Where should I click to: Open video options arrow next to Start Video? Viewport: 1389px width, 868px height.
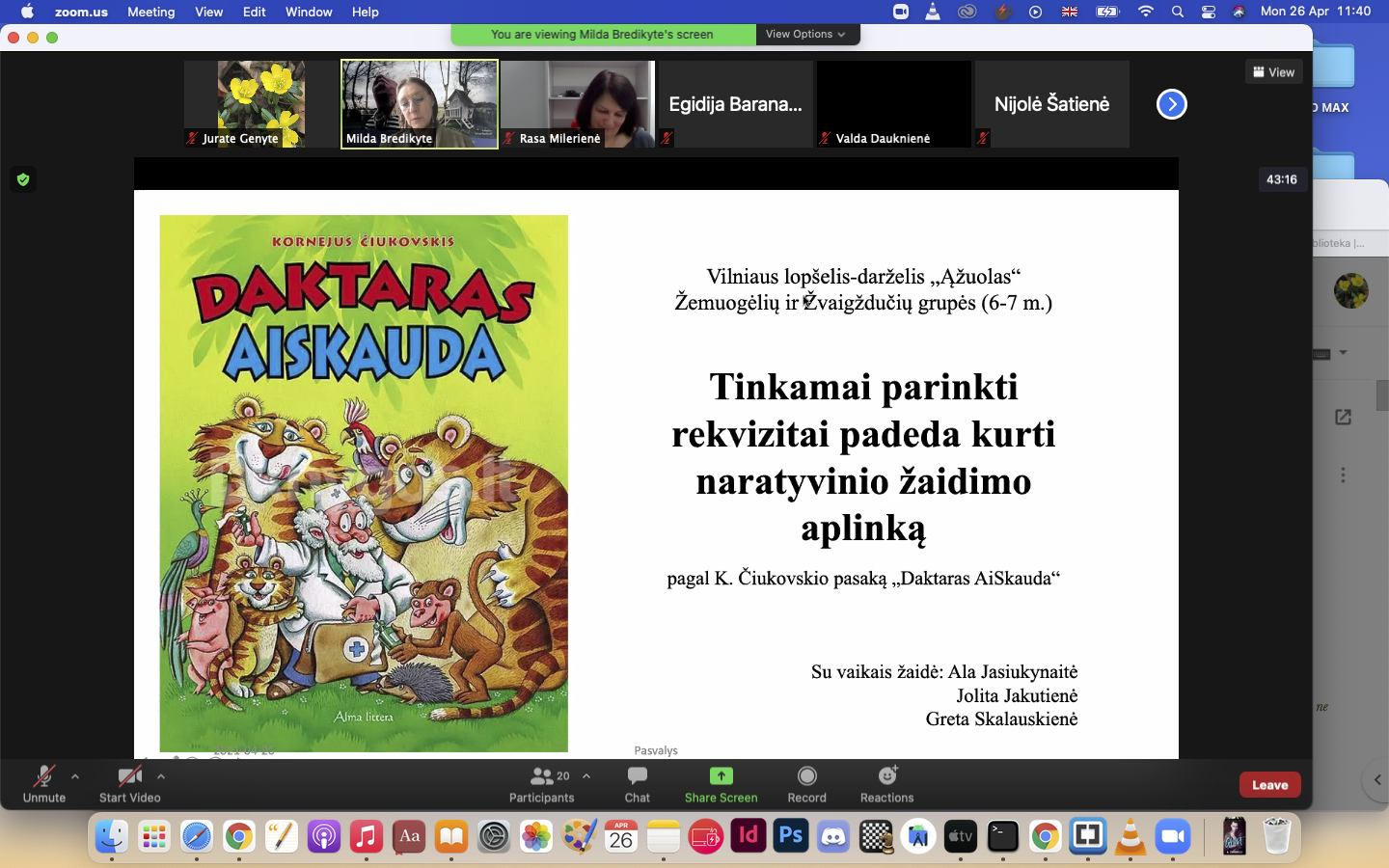(x=161, y=775)
